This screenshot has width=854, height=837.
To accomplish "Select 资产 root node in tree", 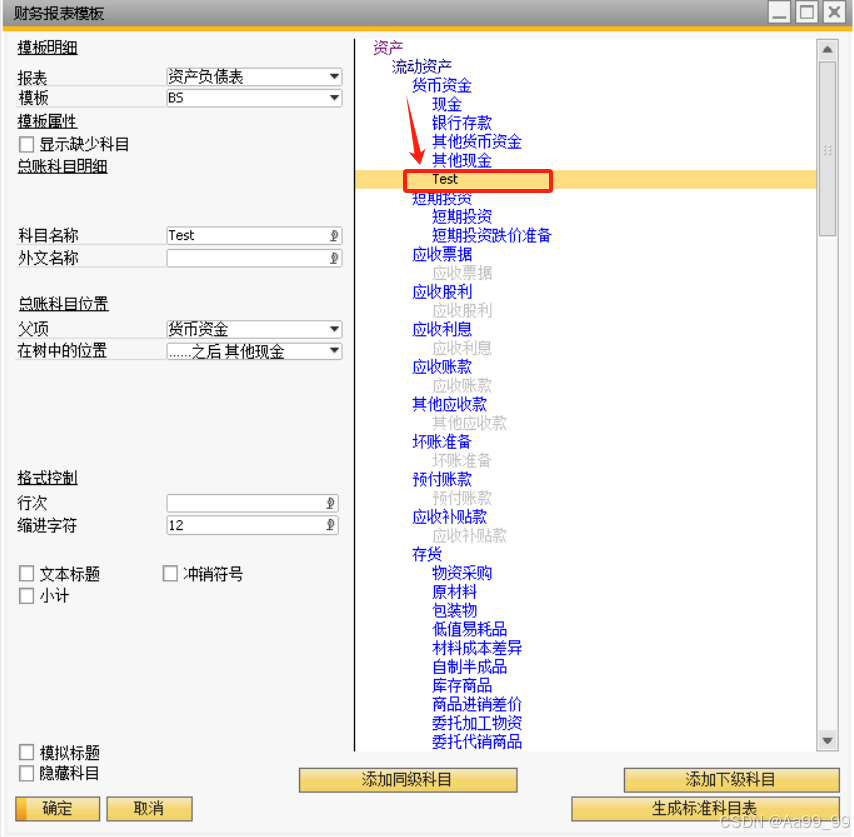I will (388, 48).
